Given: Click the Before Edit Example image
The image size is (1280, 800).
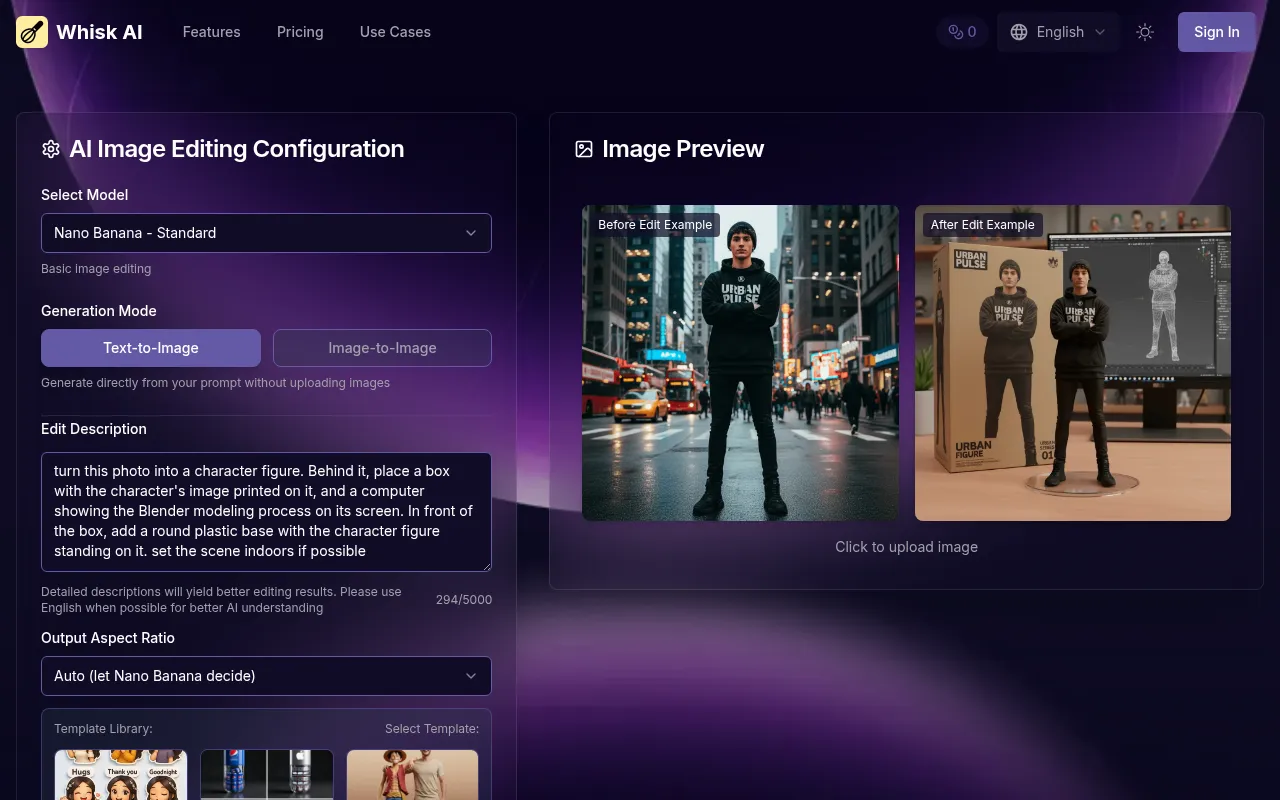Looking at the screenshot, I should click(741, 363).
